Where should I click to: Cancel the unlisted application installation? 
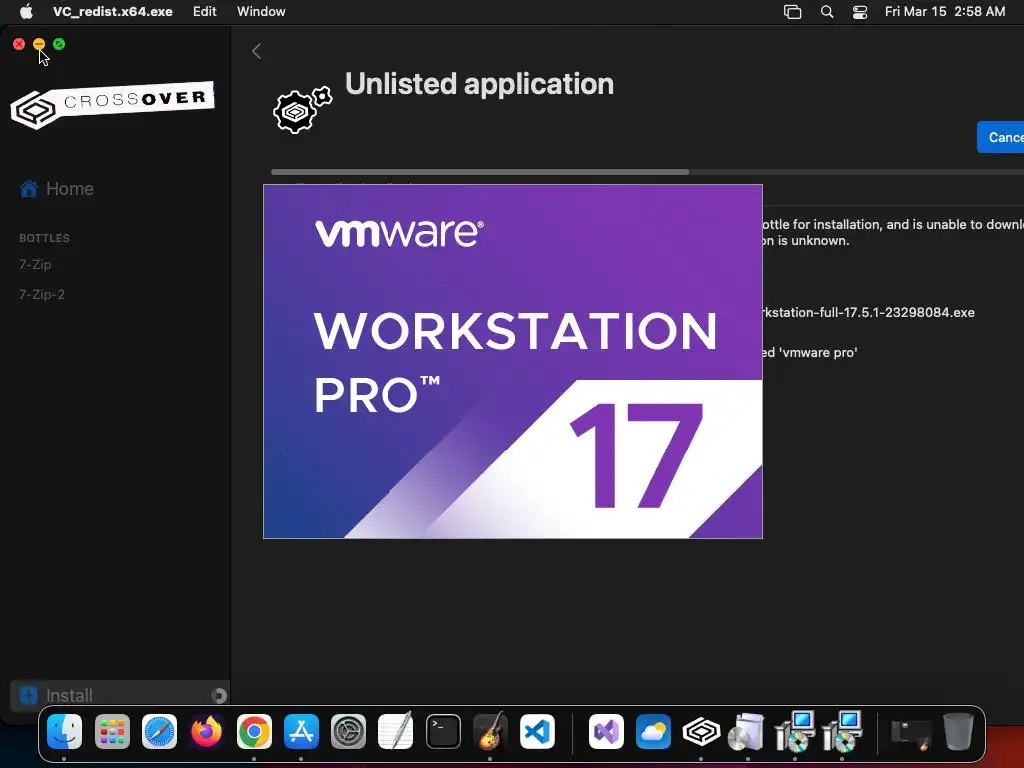1001,137
